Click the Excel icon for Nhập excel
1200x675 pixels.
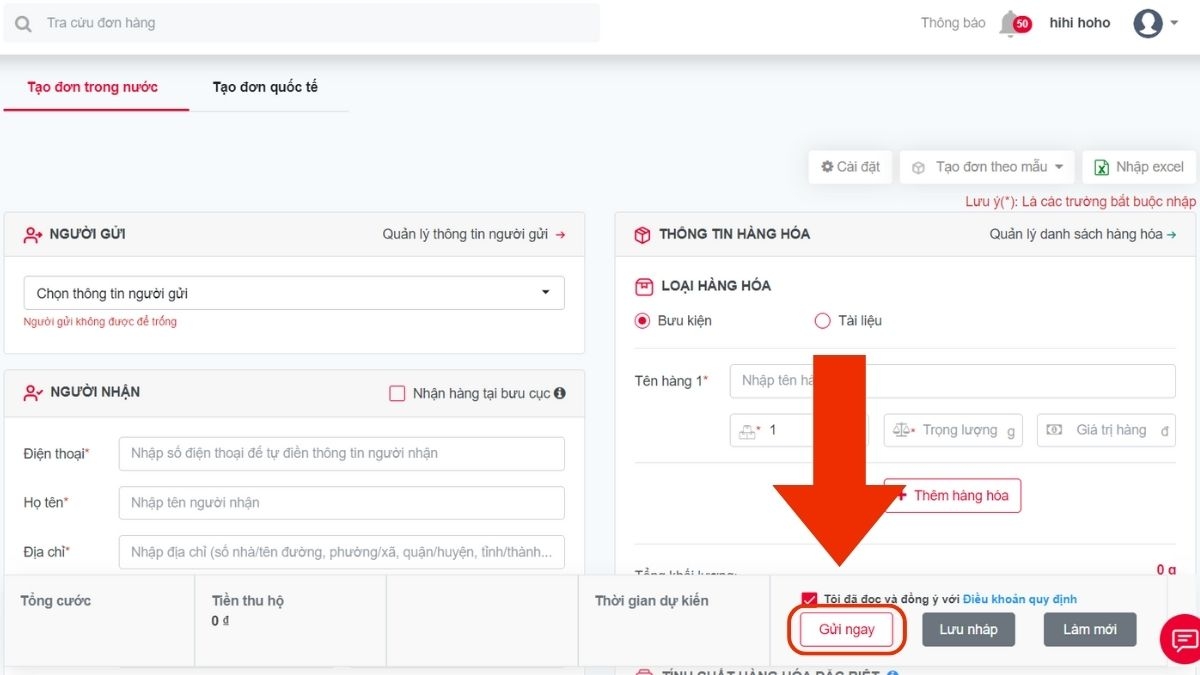(1101, 167)
